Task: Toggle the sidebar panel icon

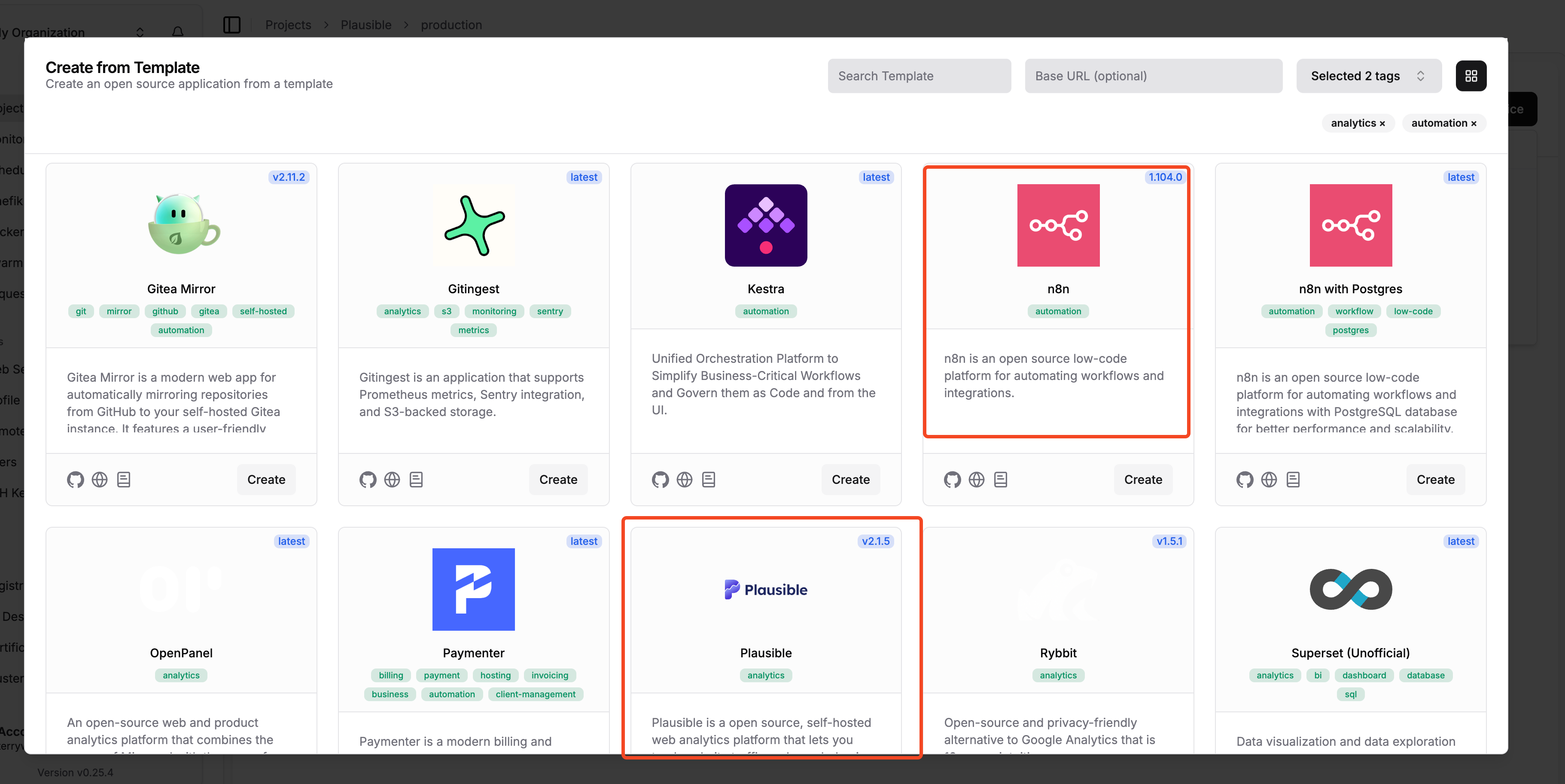Action: tap(232, 25)
